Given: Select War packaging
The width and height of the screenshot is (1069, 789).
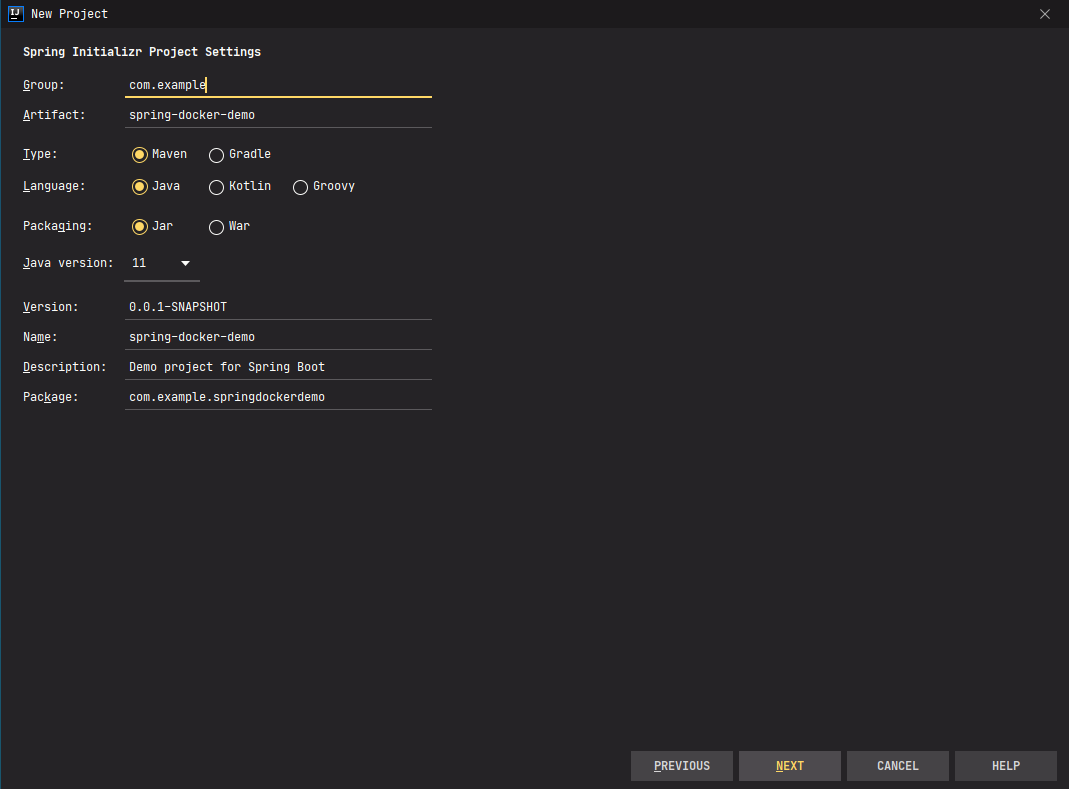Looking at the screenshot, I should 230,226.
